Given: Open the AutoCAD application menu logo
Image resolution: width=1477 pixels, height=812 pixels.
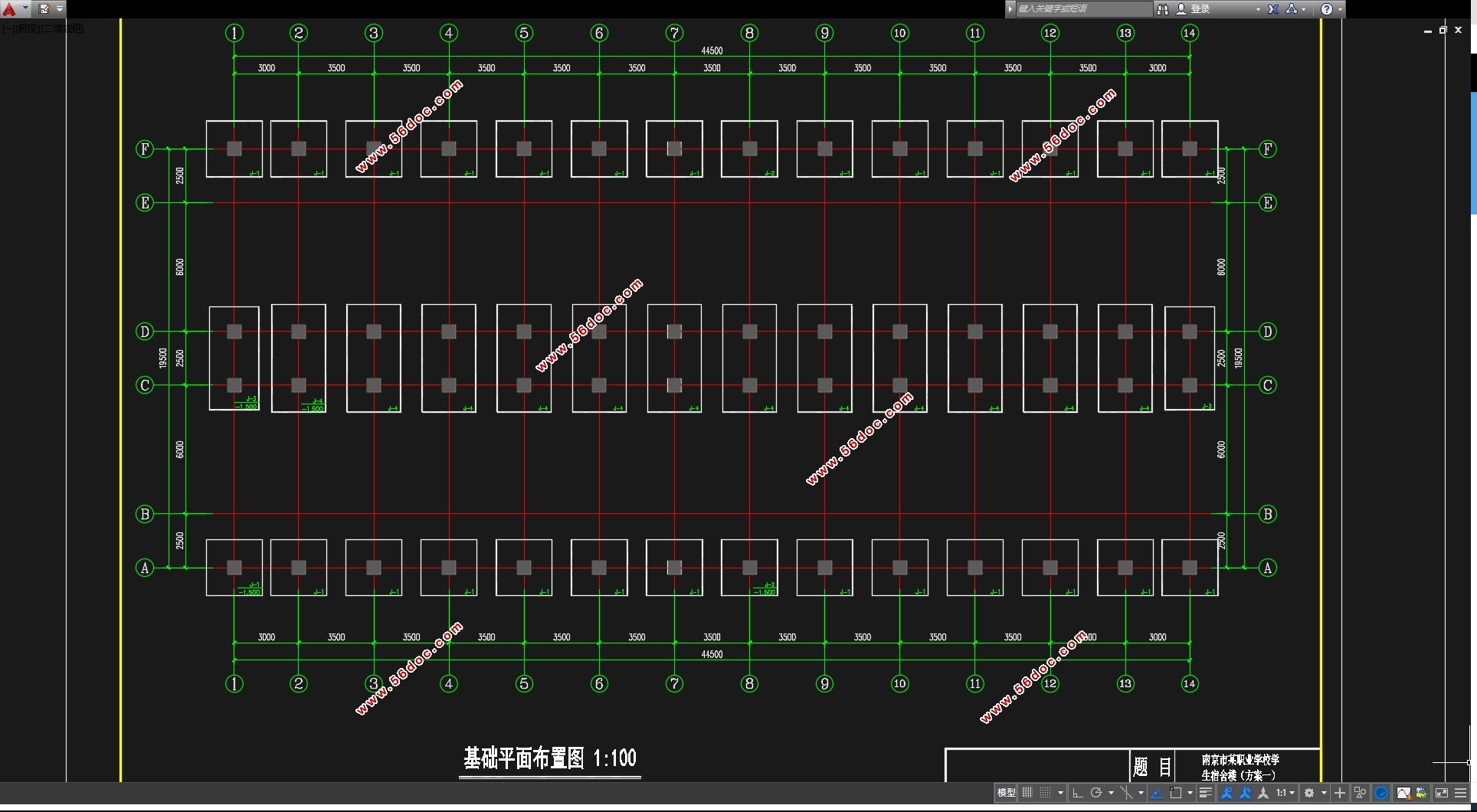Looking at the screenshot, I should coord(9,9).
